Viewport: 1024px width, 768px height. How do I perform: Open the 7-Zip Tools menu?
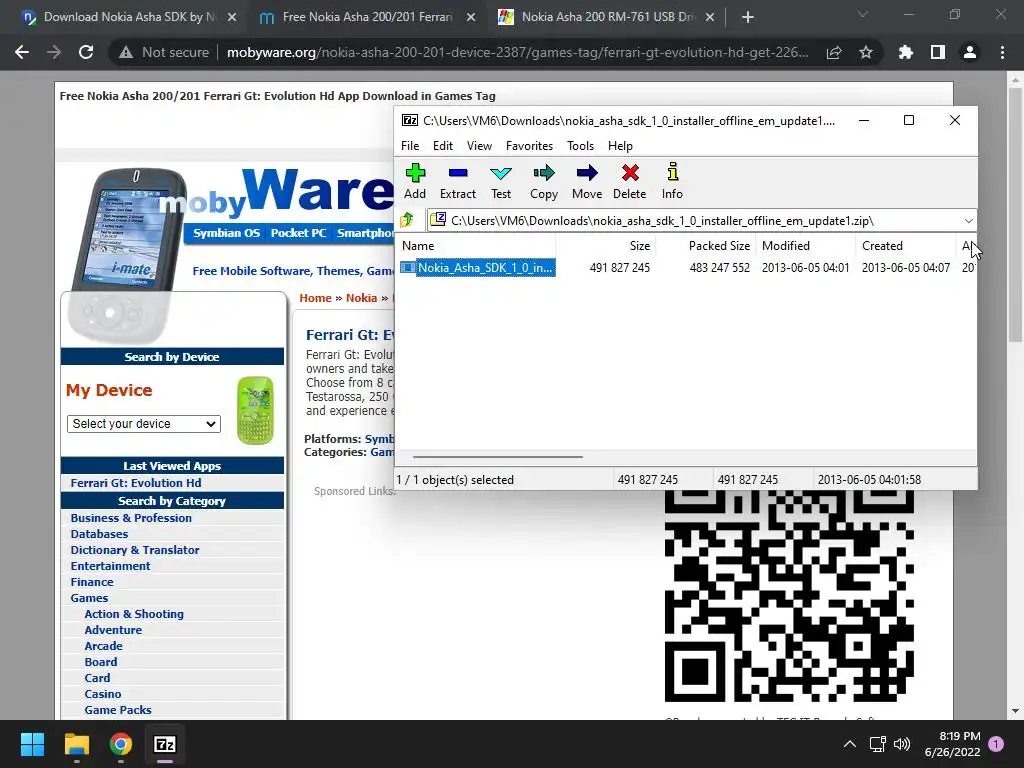tap(580, 146)
